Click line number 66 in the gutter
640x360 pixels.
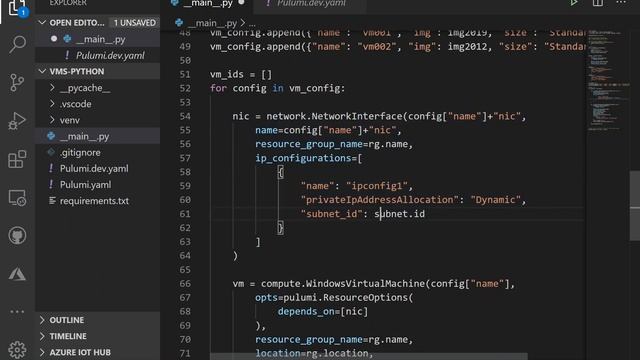(185, 284)
